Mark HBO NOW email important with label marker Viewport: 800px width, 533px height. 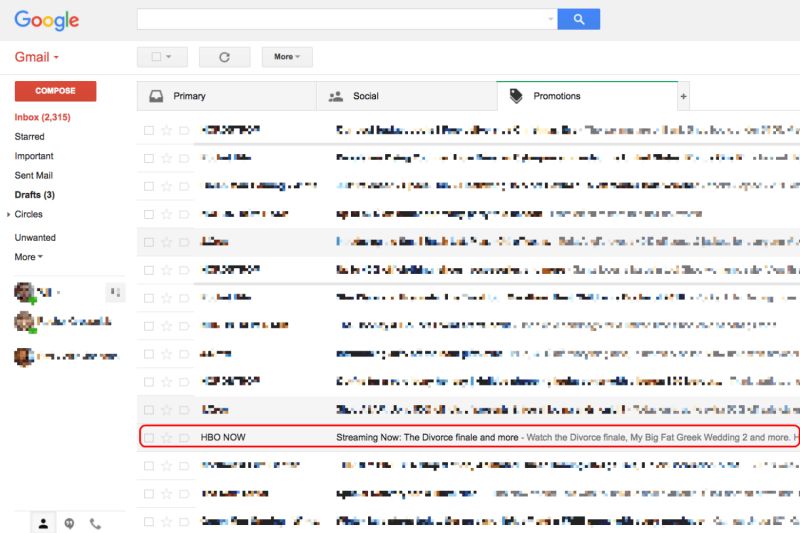pos(184,438)
